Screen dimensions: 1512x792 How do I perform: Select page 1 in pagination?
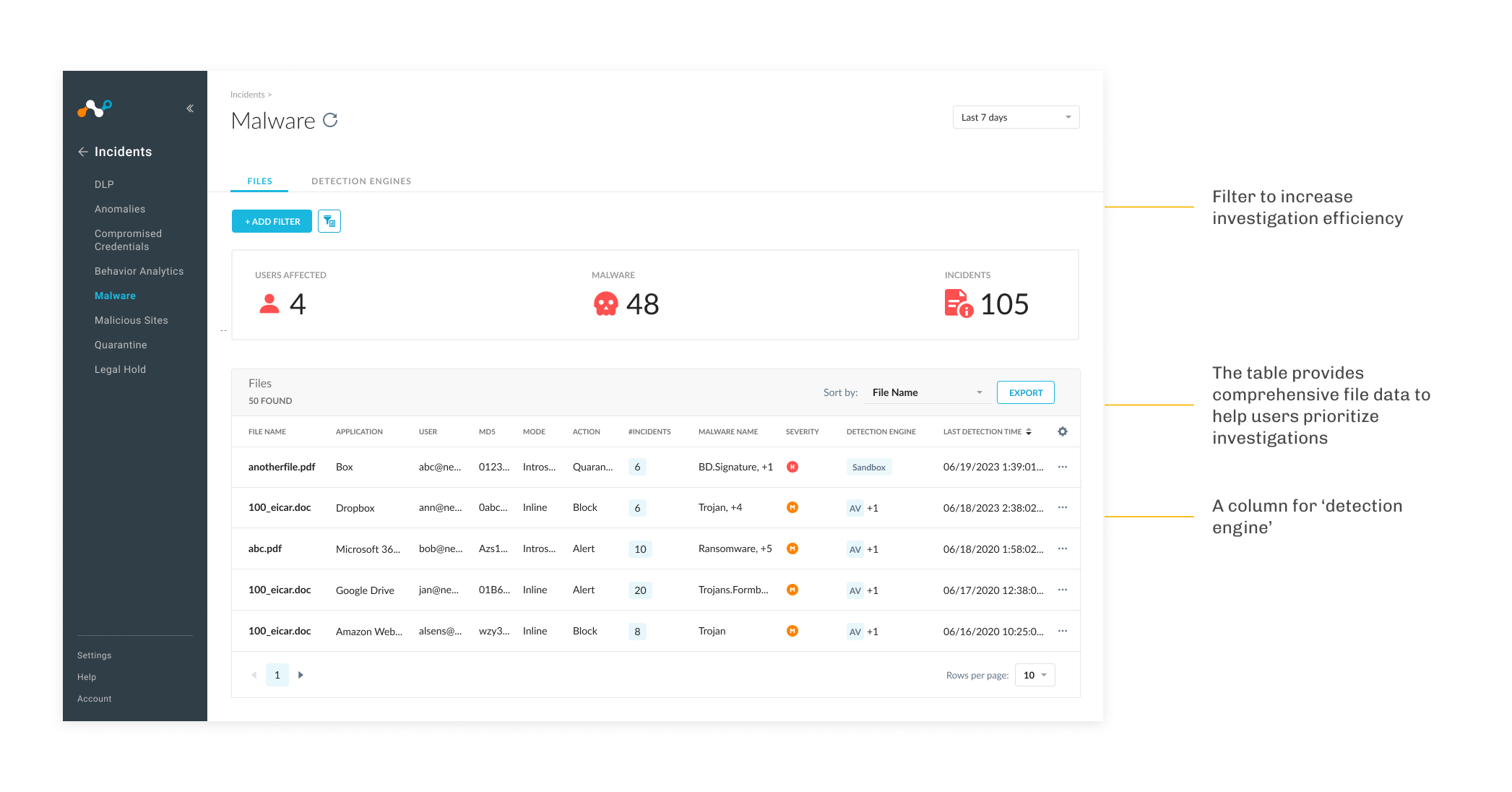pyautogui.click(x=277, y=675)
